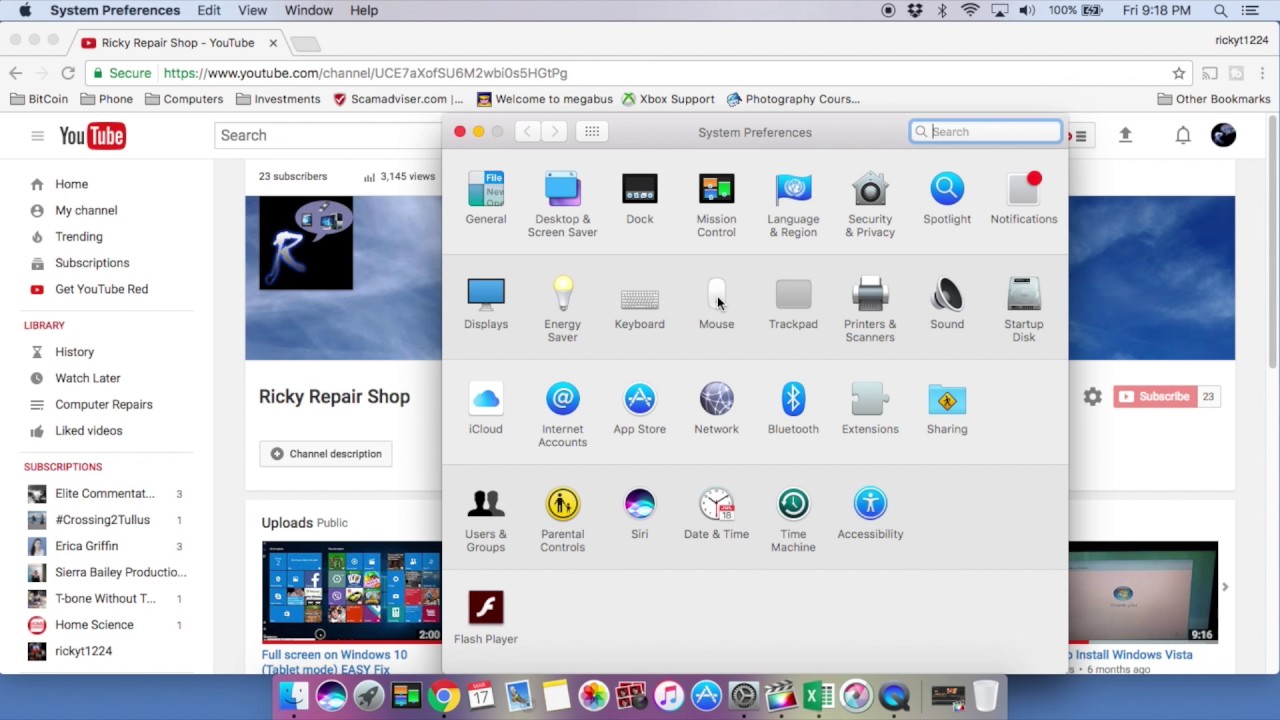
Task: Bookmark this page with the star icon
Action: (1179, 73)
